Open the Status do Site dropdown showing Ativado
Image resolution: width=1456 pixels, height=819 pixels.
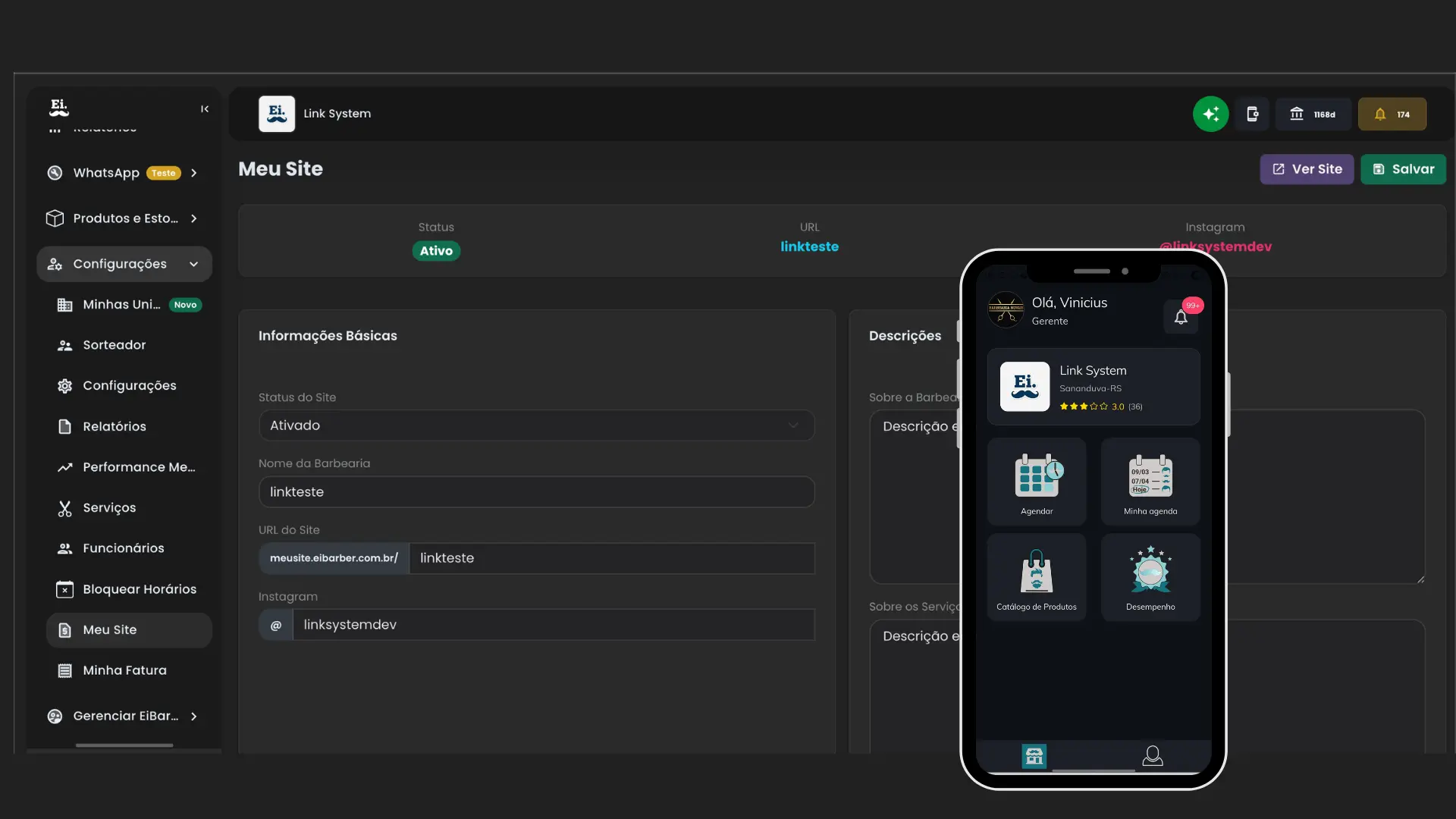(x=536, y=425)
